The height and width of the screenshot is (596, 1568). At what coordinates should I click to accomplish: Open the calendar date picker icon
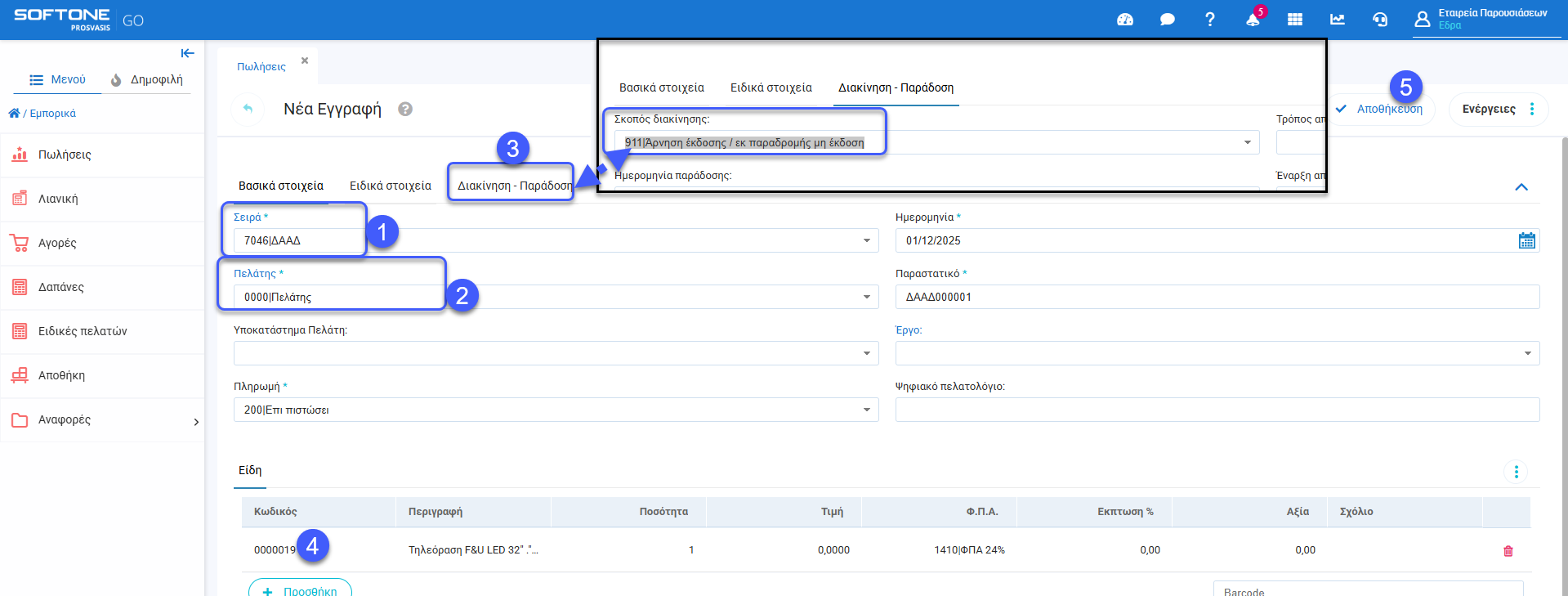coord(1526,240)
